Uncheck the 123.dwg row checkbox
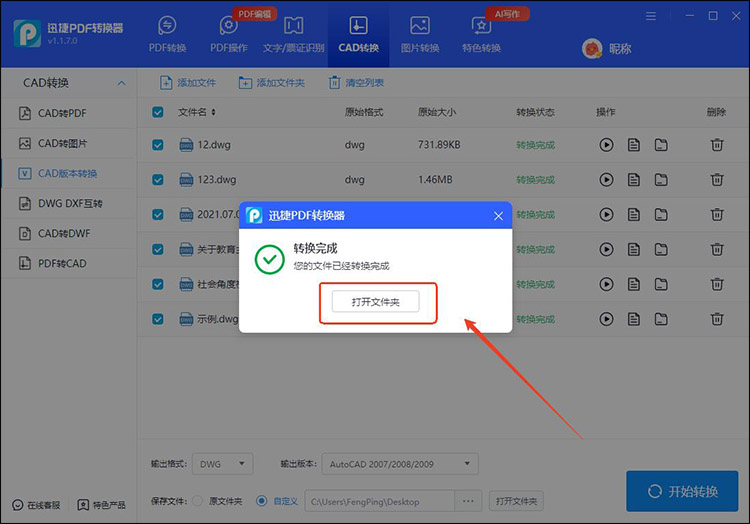This screenshot has height=524, width=750. [x=158, y=180]
